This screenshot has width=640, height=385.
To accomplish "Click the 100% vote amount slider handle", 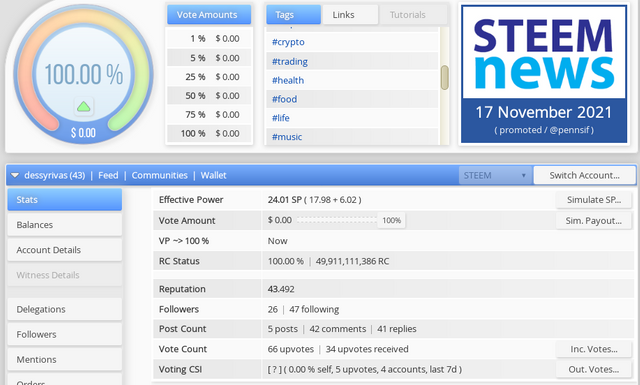I will point(391,220).
